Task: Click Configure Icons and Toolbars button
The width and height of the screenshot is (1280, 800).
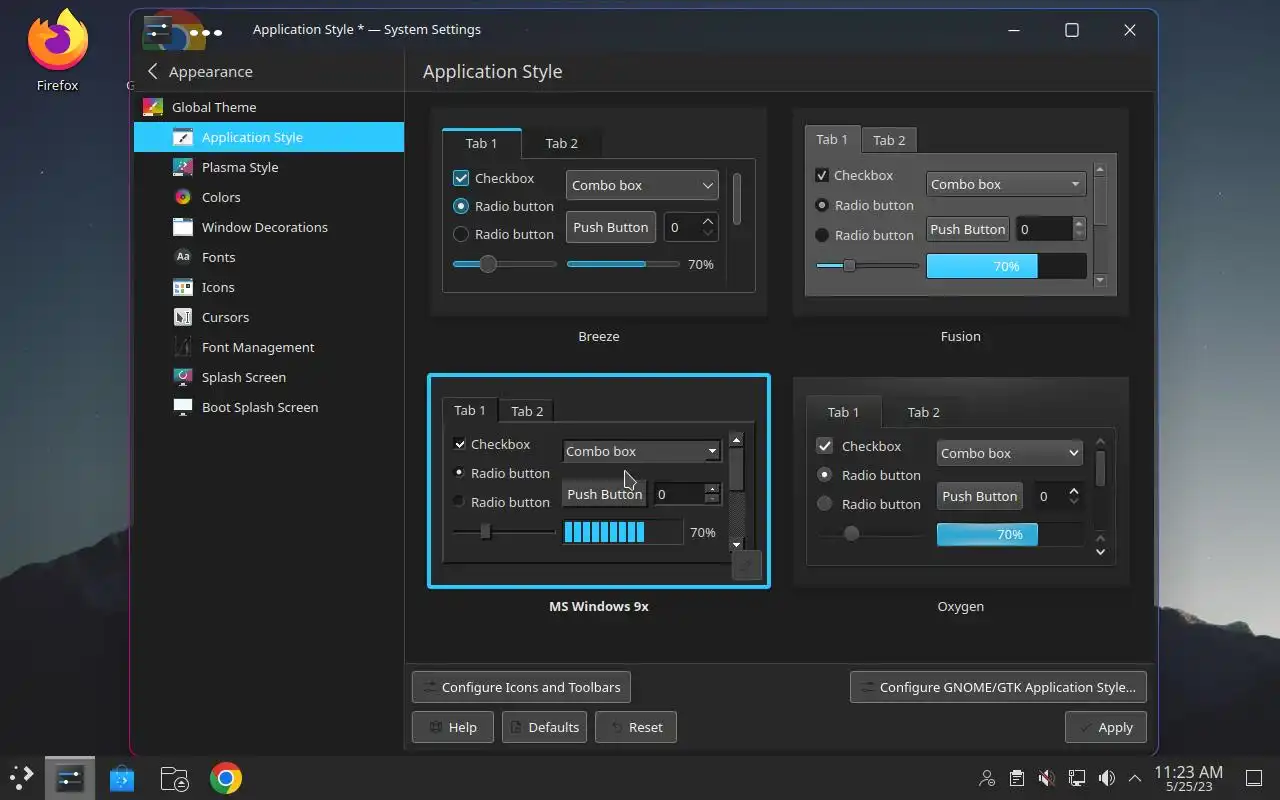Action: click(x=521, y=687)
